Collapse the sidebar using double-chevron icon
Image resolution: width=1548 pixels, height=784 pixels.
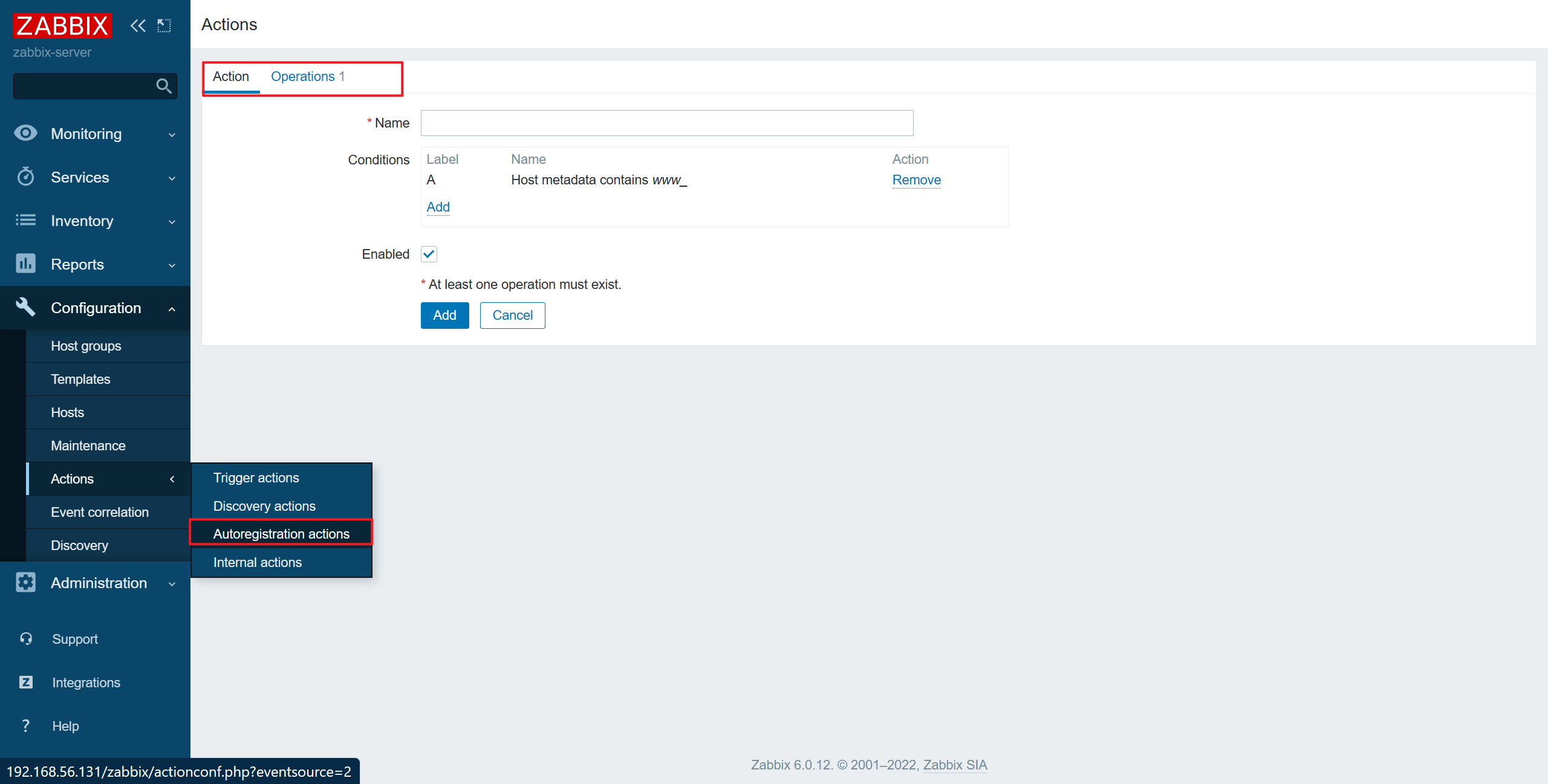point(138,25)
